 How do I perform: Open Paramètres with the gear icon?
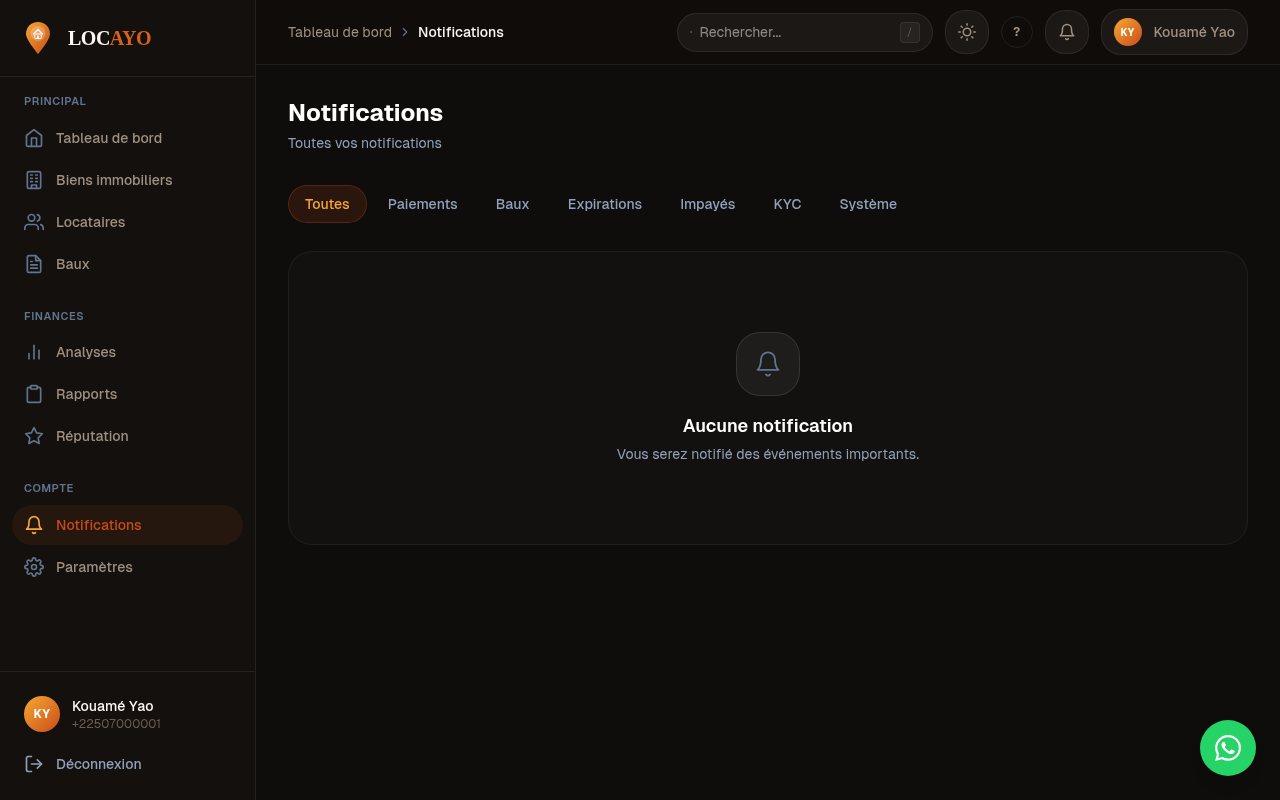(x=33, y=567)
